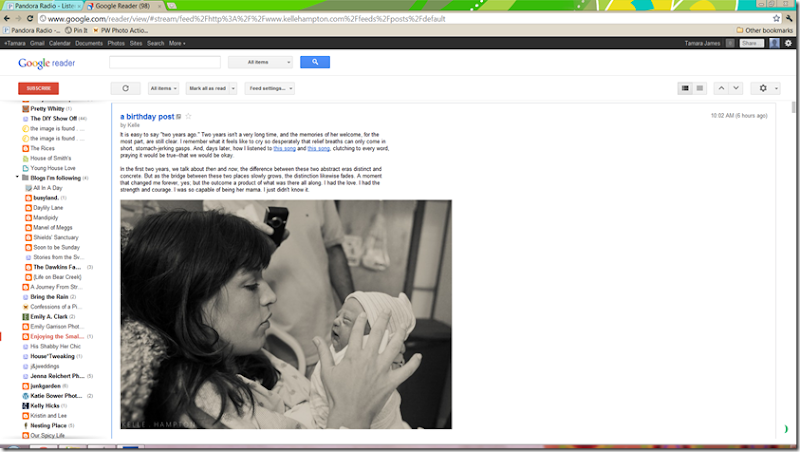Screen dimensions: 800x452
Task: Open 'The Dawkins Fa...' feed
Action: coord(59,267)
